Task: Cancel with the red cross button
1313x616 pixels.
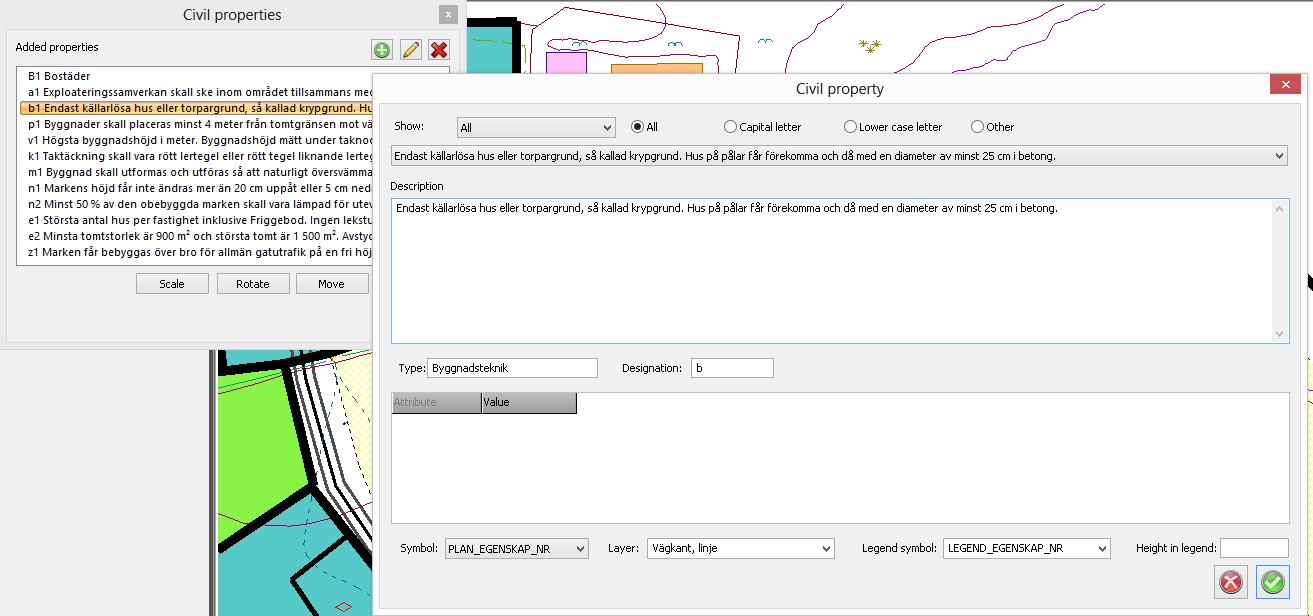Action: pyautogui.click(x=1232, y=582)
